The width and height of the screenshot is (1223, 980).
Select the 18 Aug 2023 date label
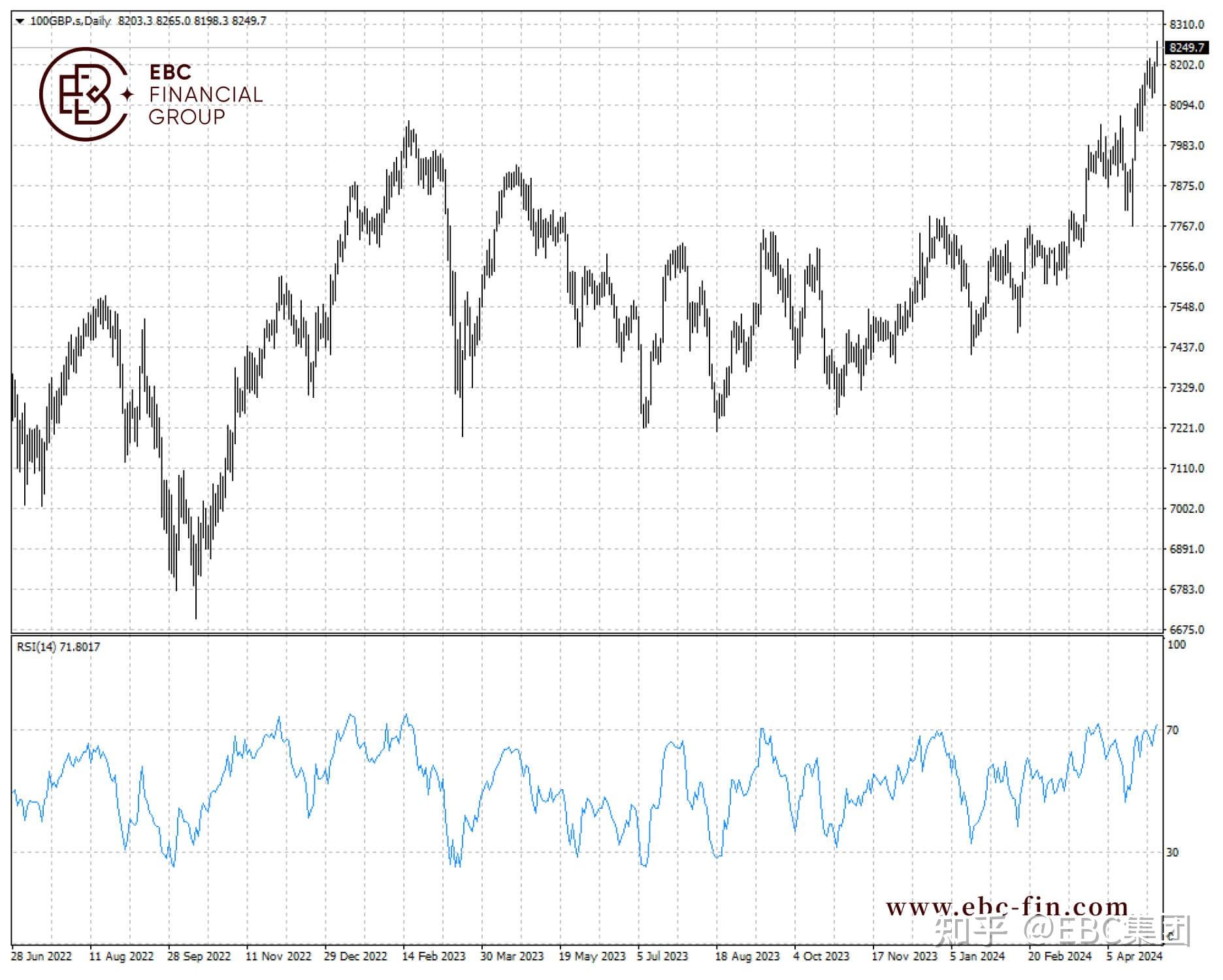coord(747,956)
